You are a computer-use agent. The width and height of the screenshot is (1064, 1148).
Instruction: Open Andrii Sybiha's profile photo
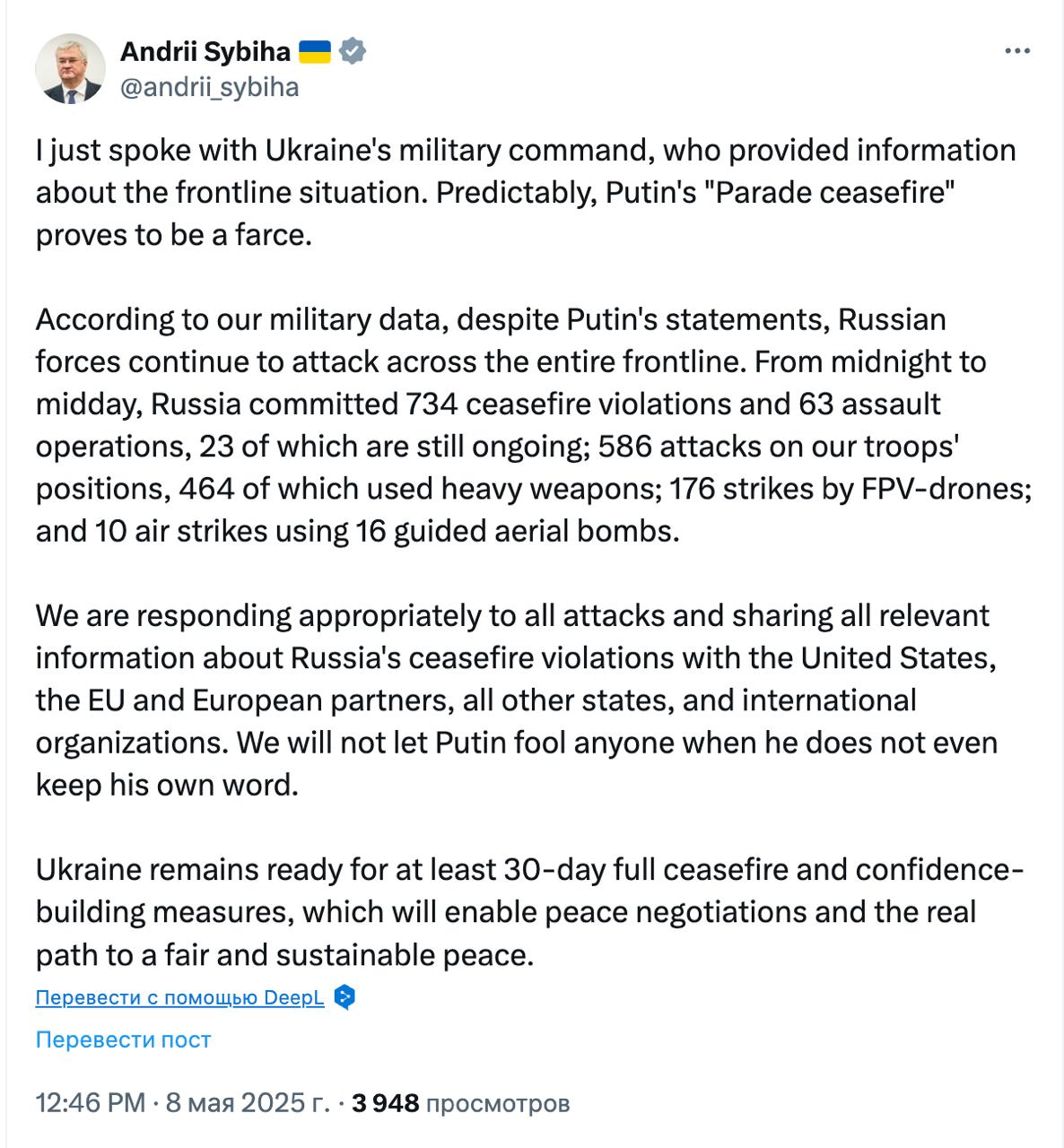70,69
